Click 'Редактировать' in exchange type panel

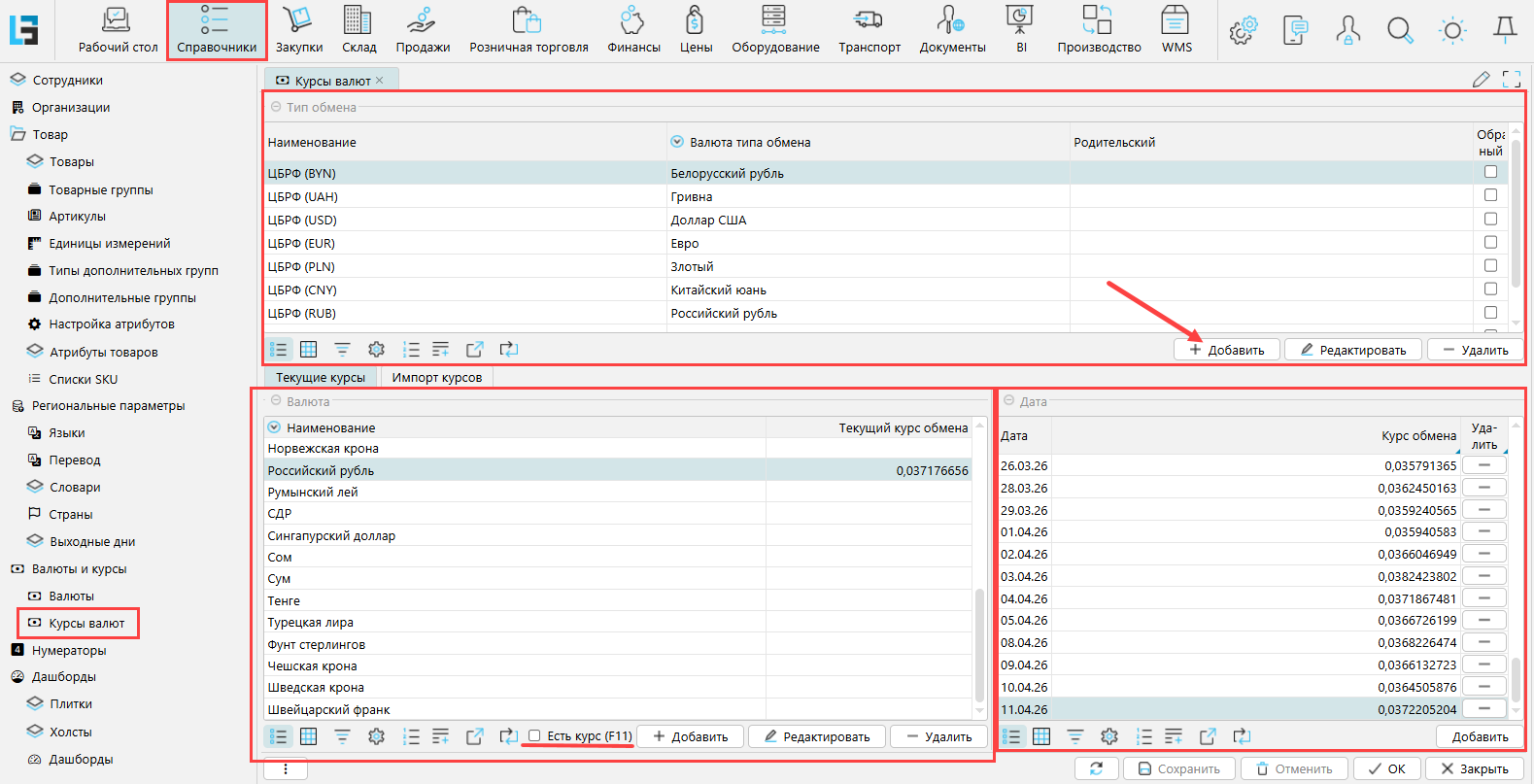[1352, 350]
